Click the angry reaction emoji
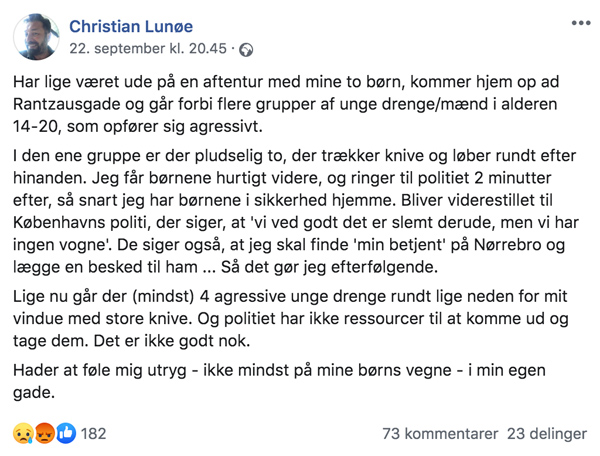The image size is (600, 456). click(x=44, y=433)
